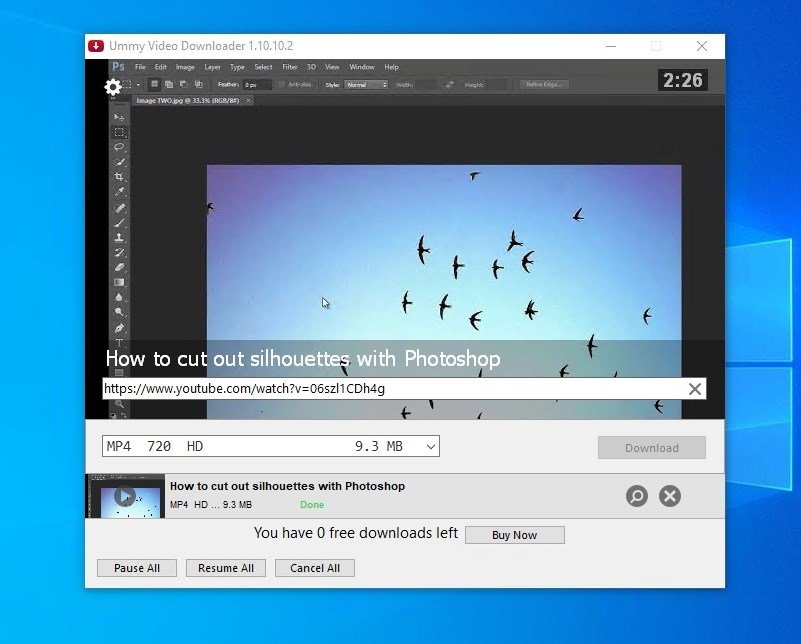Remove the finished download with X icon
This screenshot has height=644, width=801.
(670, 496)
